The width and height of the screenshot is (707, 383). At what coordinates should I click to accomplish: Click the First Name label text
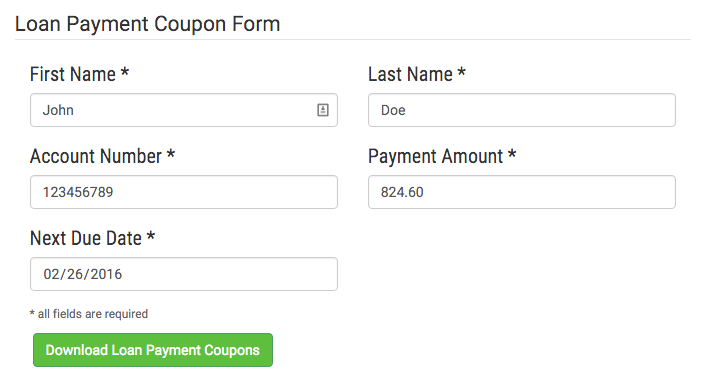73,74
